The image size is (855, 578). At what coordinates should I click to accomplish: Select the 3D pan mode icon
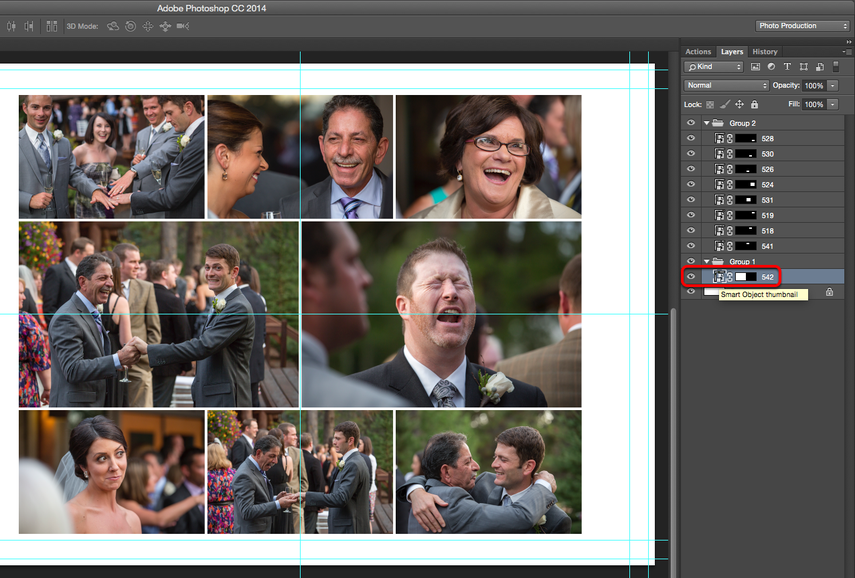(x=148, y=26)
